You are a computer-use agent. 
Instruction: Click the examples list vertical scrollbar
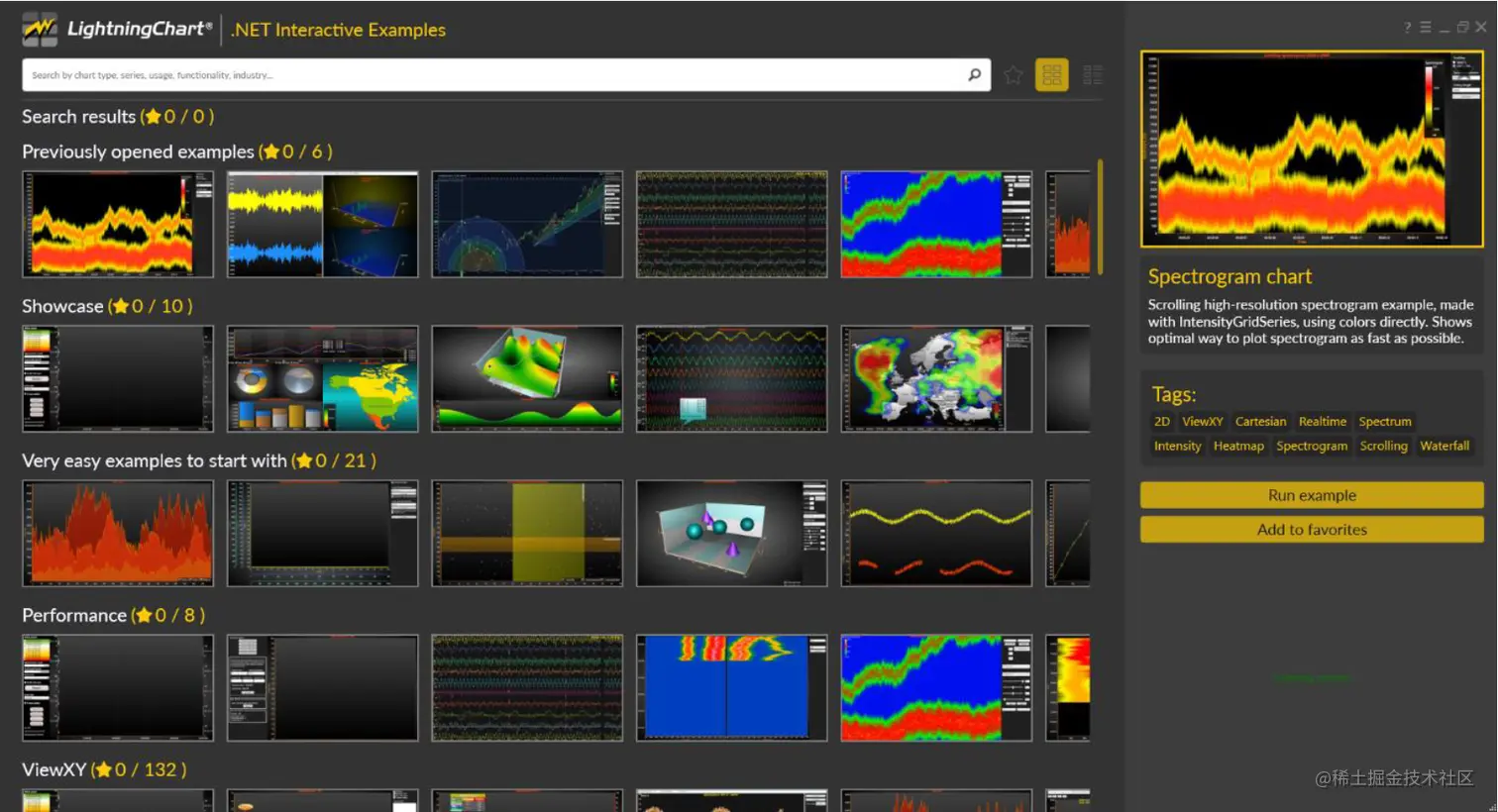[1100, 216]
